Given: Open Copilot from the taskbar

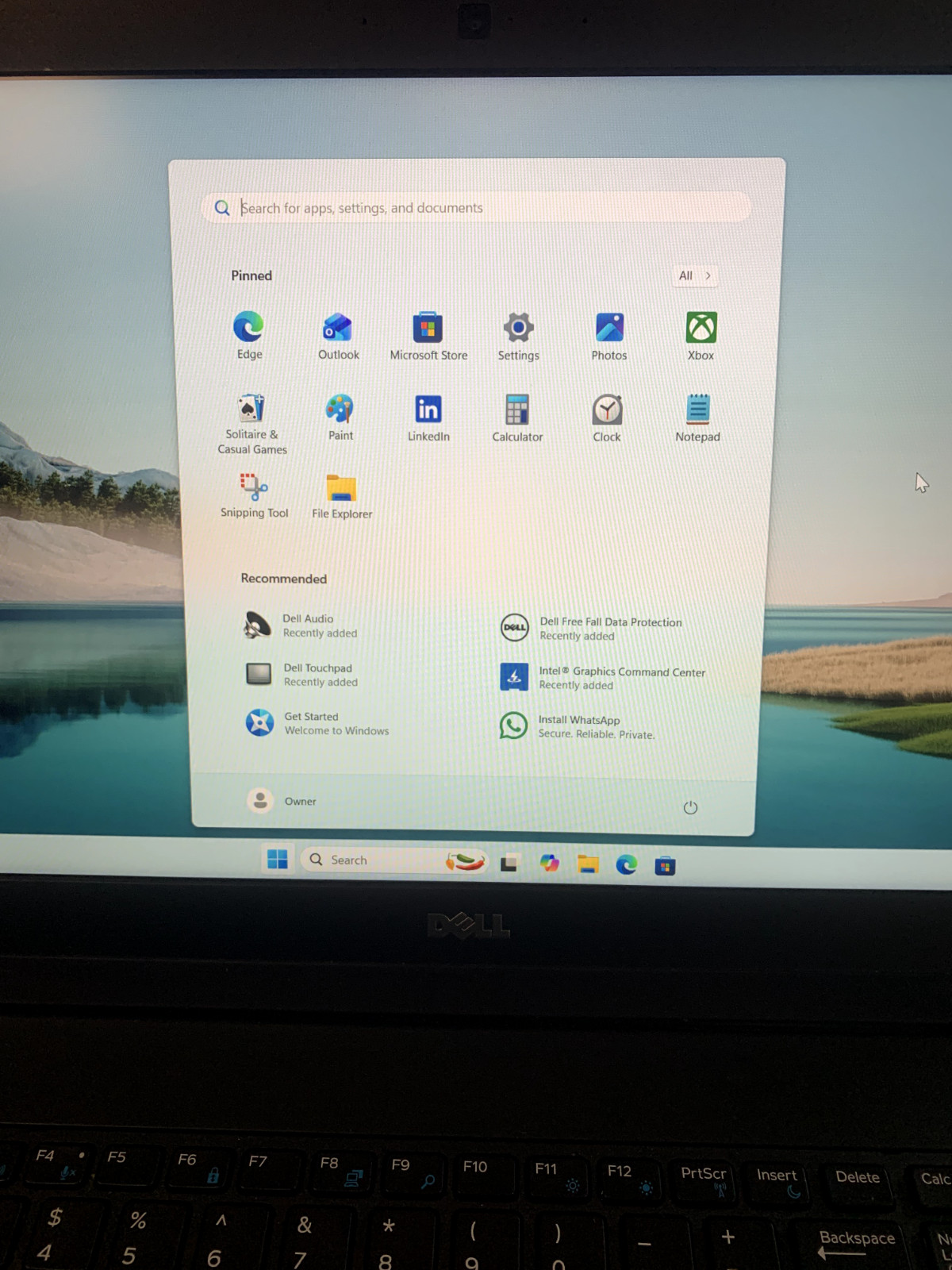Looking at the screenshot, I should point(549,863).
